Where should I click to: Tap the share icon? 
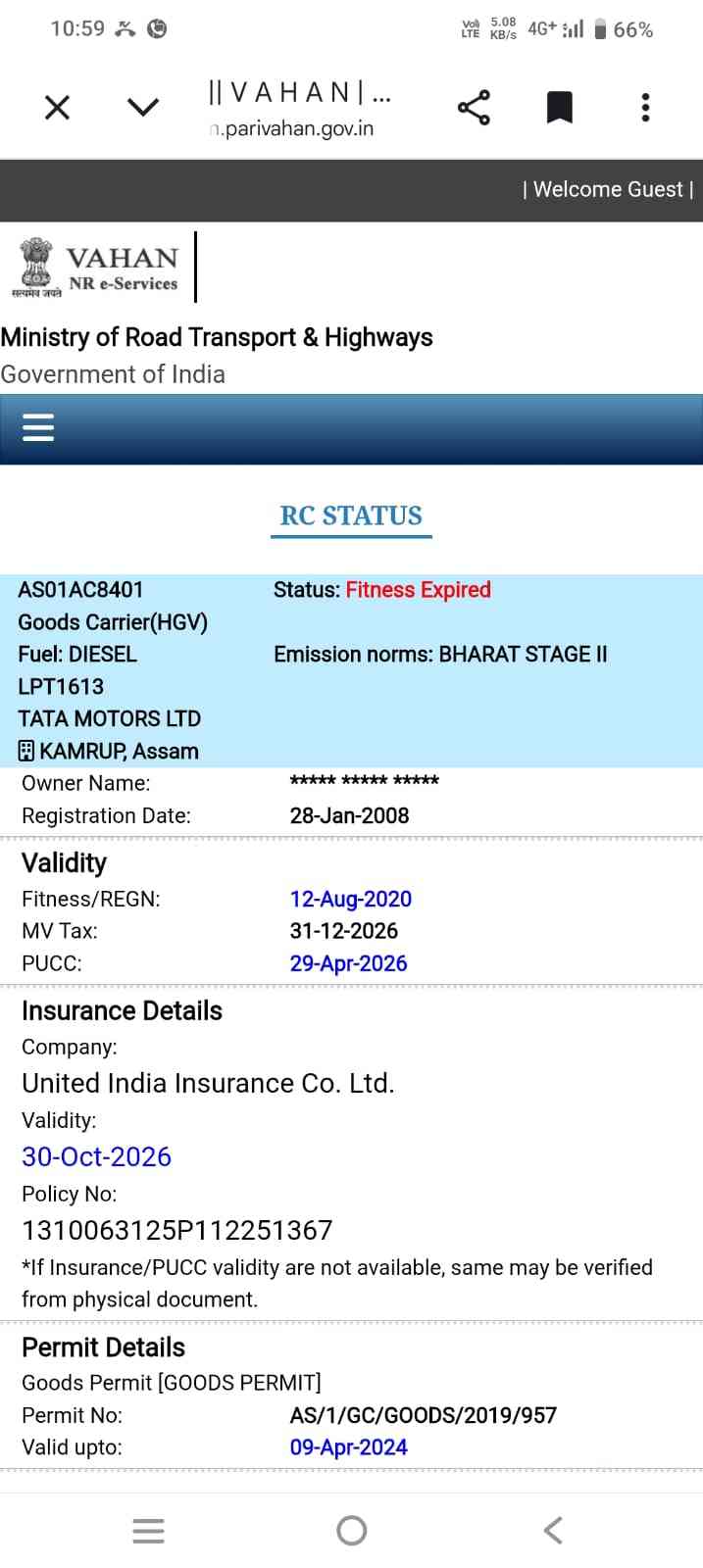point(474,107)
